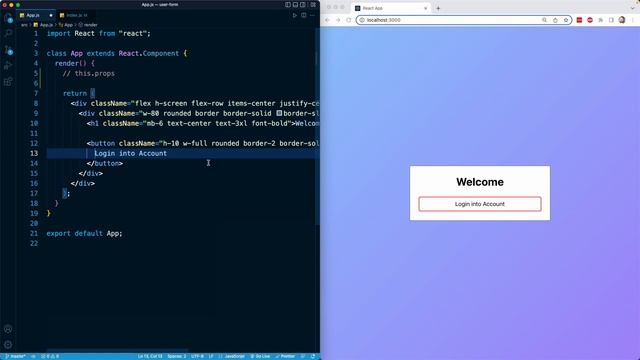The width and height of the screenshot is (640, 360).
Task: Select the React App browser tab
Action: [x=391, y=8]
